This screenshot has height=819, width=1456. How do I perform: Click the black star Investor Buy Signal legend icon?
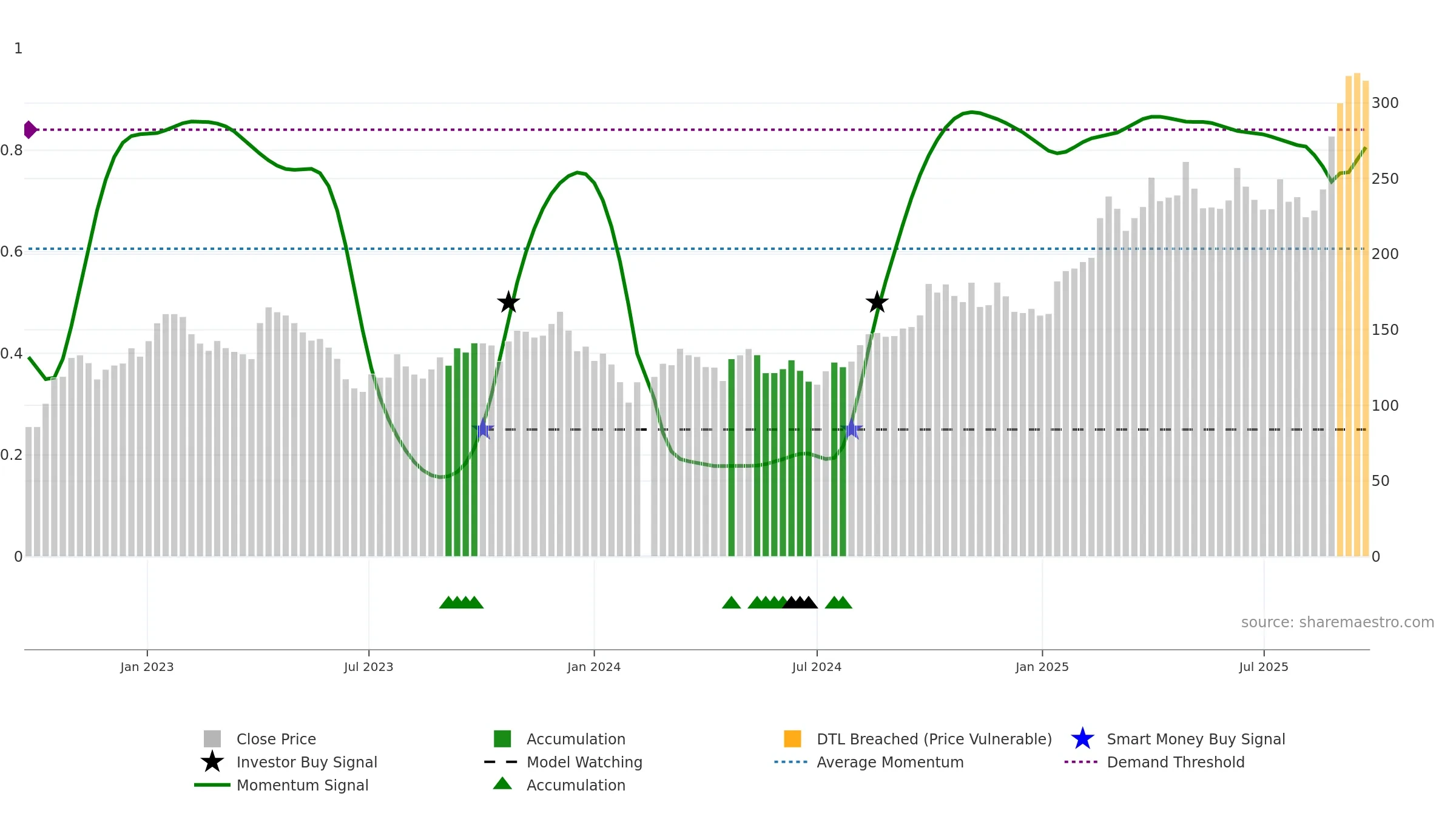pos(212,762)
